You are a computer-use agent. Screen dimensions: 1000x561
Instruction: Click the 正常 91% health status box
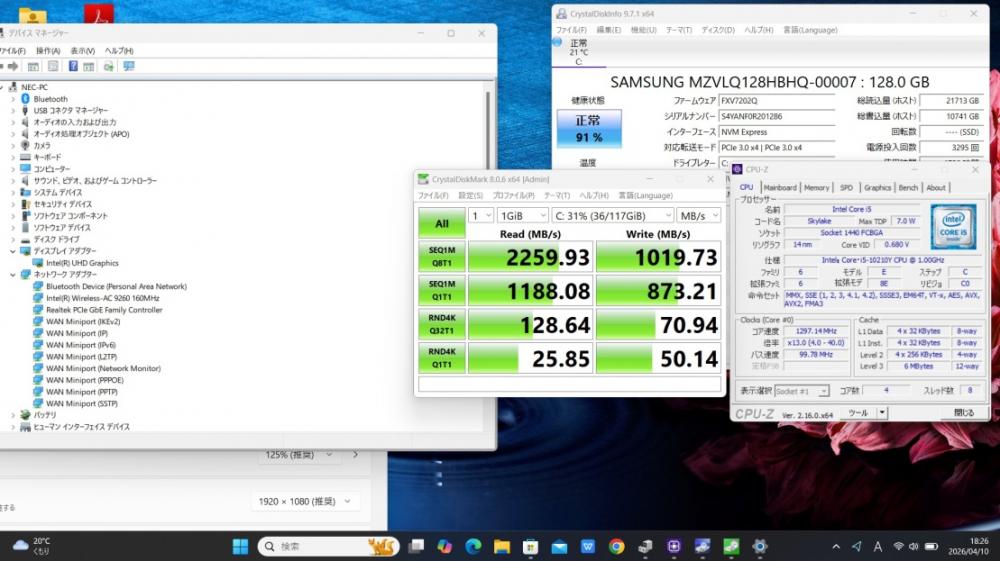589,129
